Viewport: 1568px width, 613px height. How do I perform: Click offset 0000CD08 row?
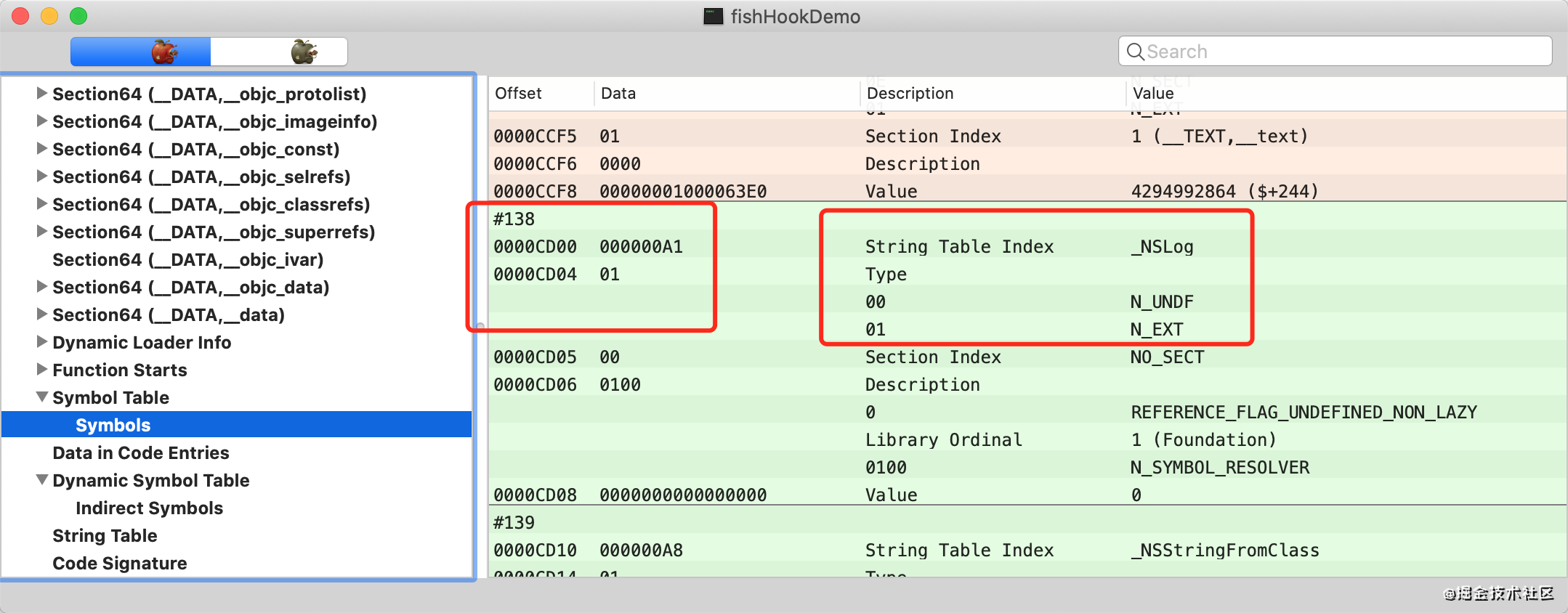pos(1027,495)
